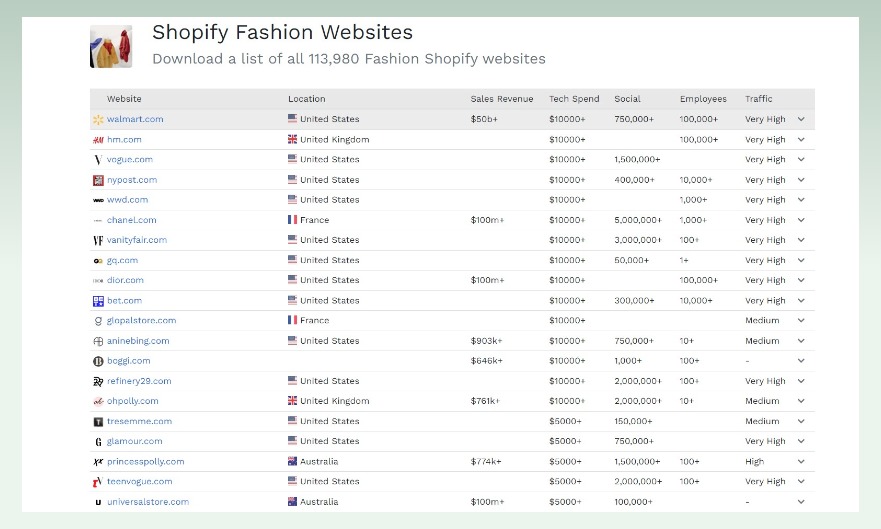Screen dimensions: 881x529
Task: Click the glopalstore.com favicon
Action: point(98,321)
